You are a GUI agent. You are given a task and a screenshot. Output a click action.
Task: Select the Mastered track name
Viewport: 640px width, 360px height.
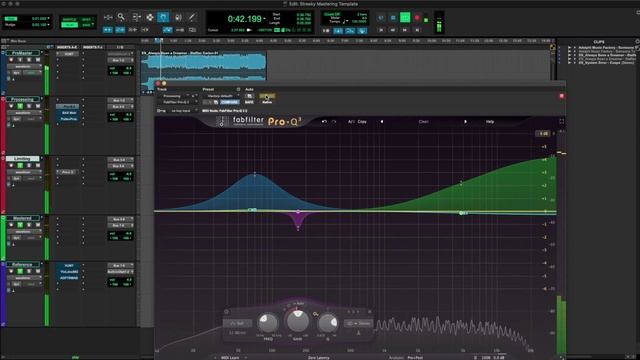point(22,218)
